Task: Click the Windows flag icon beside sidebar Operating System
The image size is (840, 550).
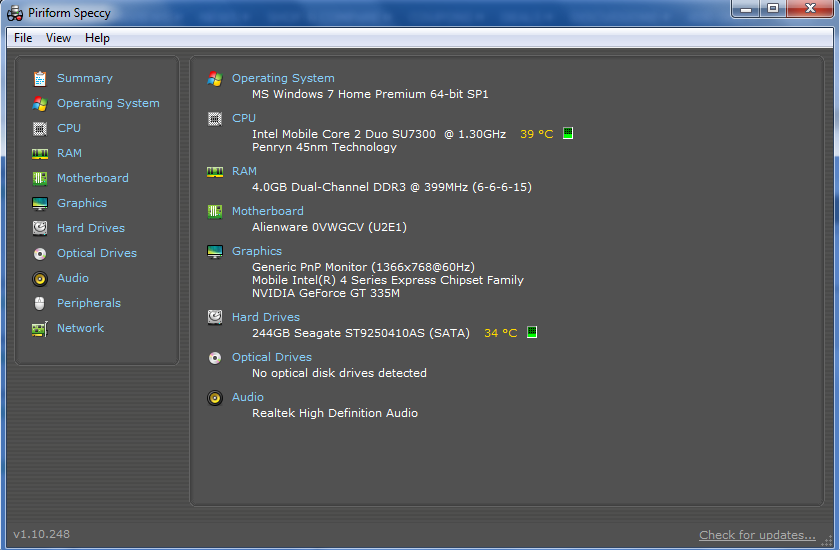Action: (40, 103)
